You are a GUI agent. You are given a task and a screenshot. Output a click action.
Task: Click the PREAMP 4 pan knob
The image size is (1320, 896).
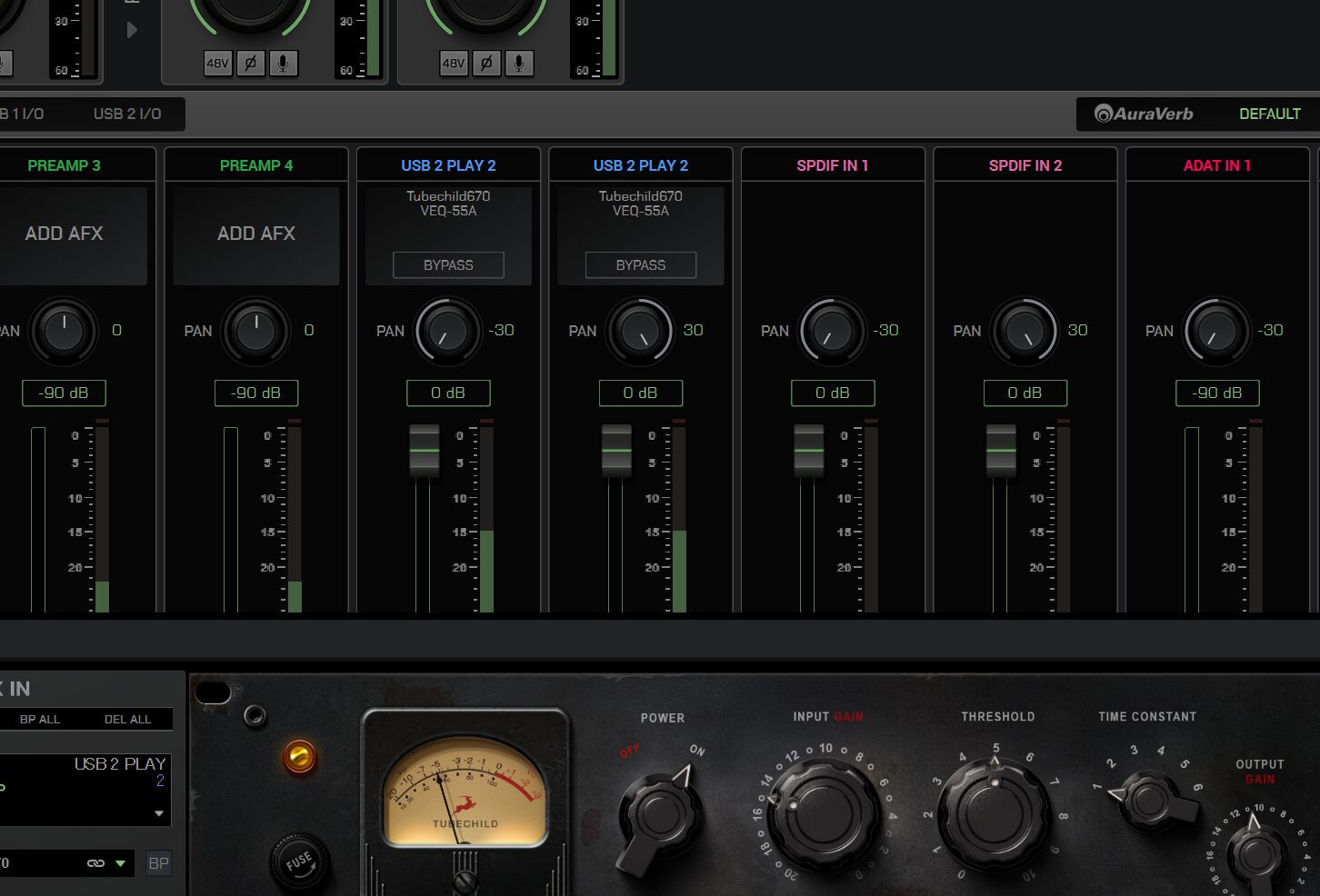click(x=256, y=331)
